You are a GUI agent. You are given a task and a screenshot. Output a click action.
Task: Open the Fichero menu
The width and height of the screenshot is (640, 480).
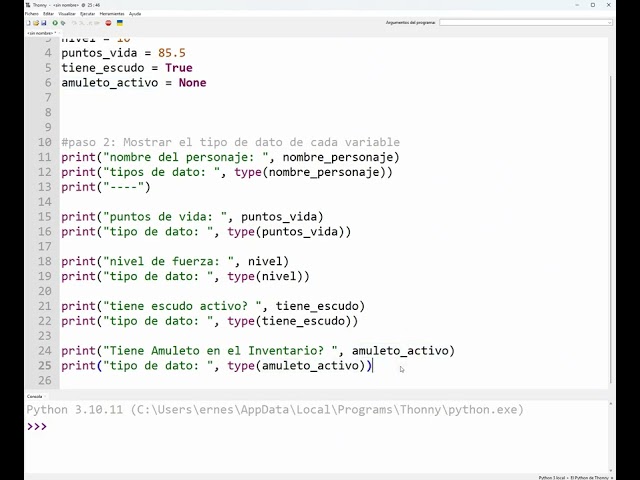31,14
